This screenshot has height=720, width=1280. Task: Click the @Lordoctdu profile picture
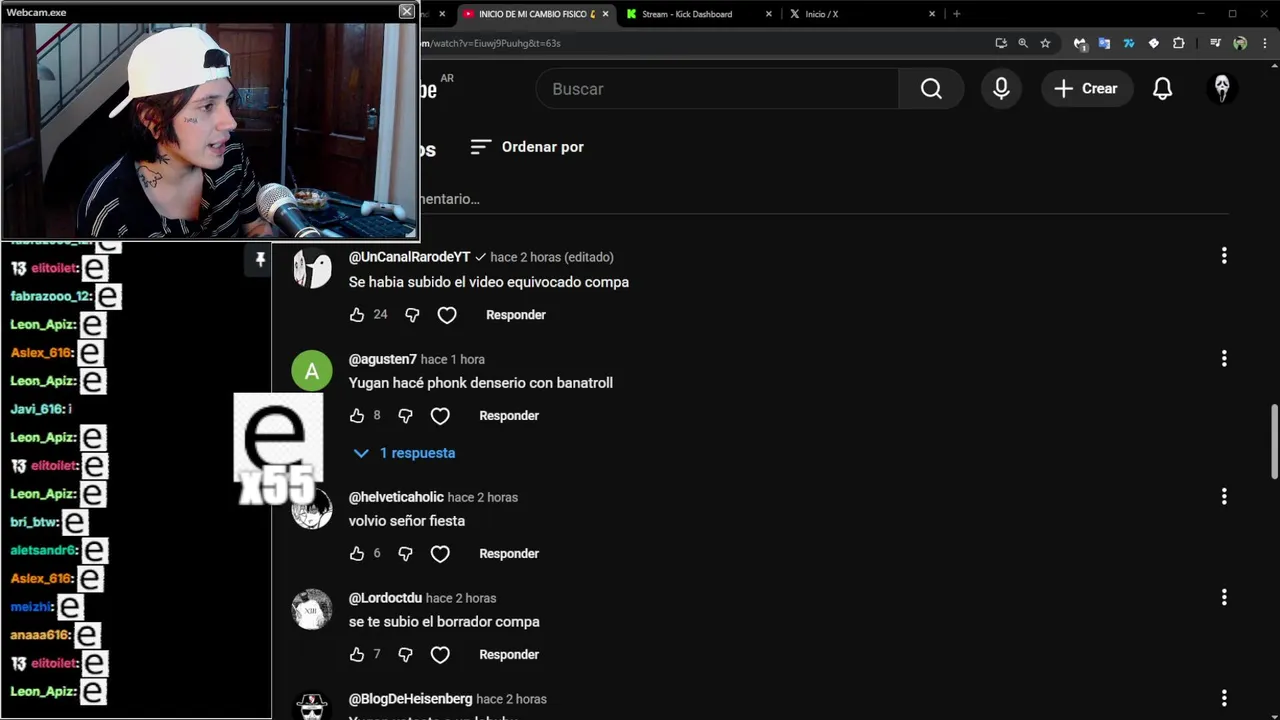click(x=312, y=610)
